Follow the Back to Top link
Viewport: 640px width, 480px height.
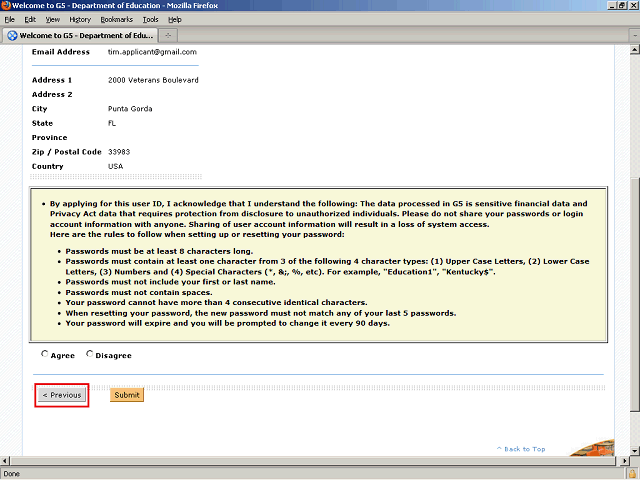[x=521, y=449]
